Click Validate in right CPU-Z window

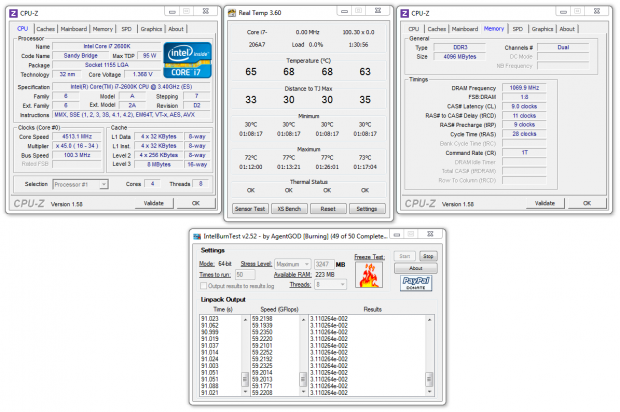545,203
